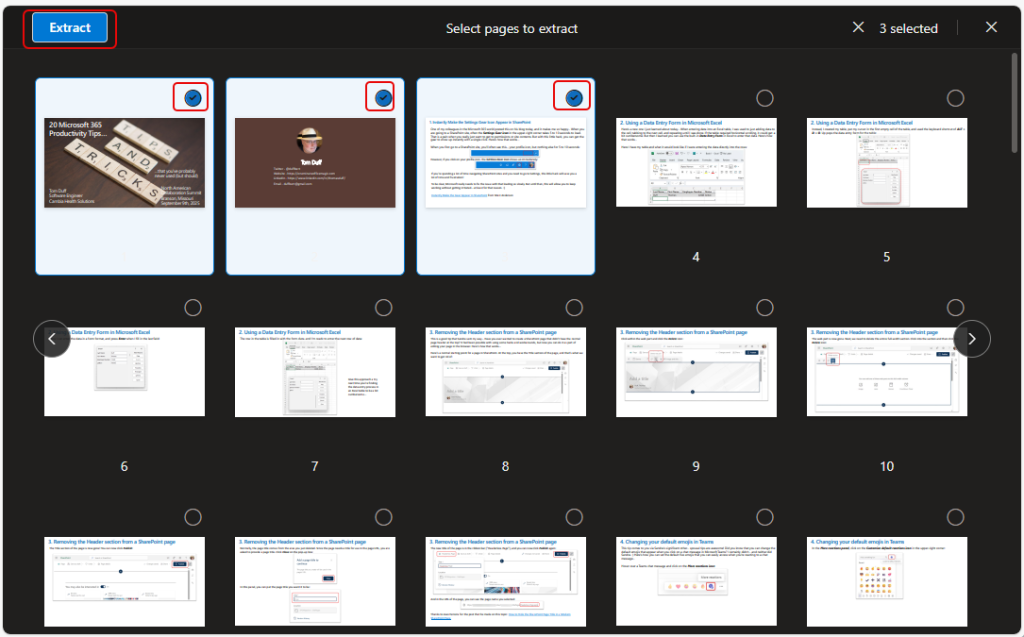Viewport: 1024px width, 637px height.
Task: Click the page 10 thumbnail
Action: click(x=887, y=372)
